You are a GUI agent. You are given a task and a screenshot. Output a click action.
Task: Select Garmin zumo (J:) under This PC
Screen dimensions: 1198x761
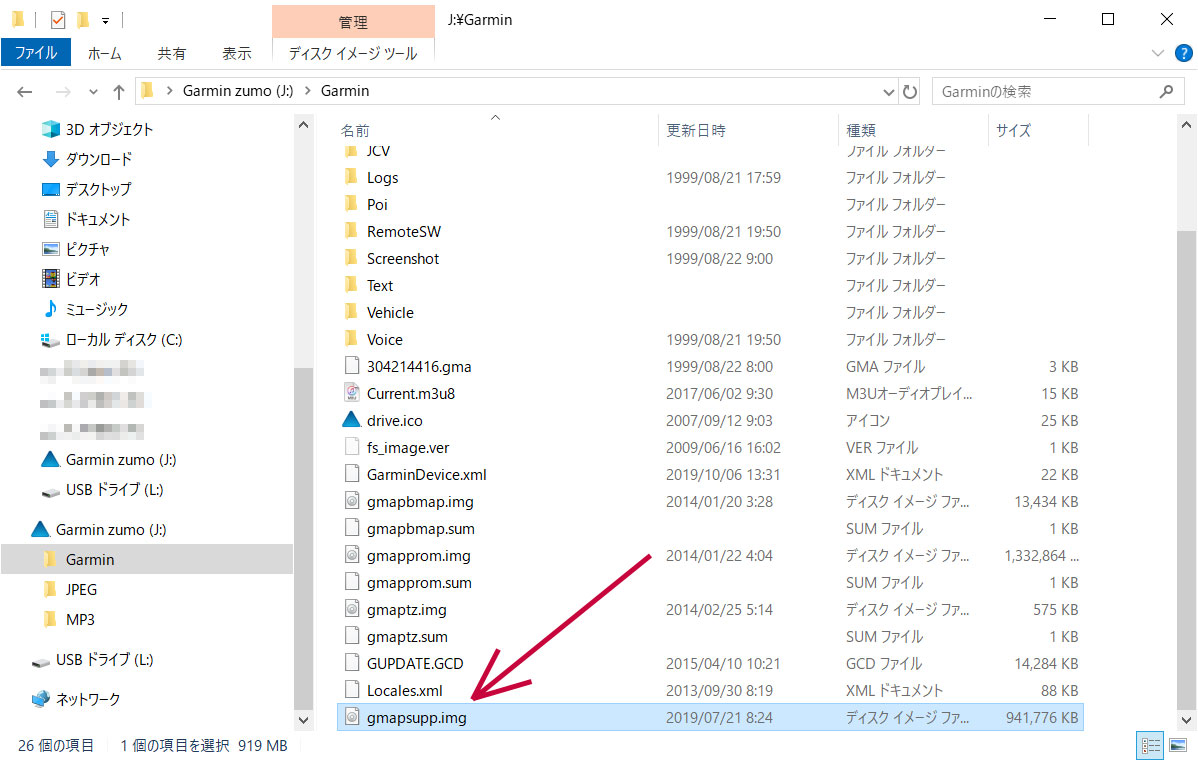tap(121, 459)
